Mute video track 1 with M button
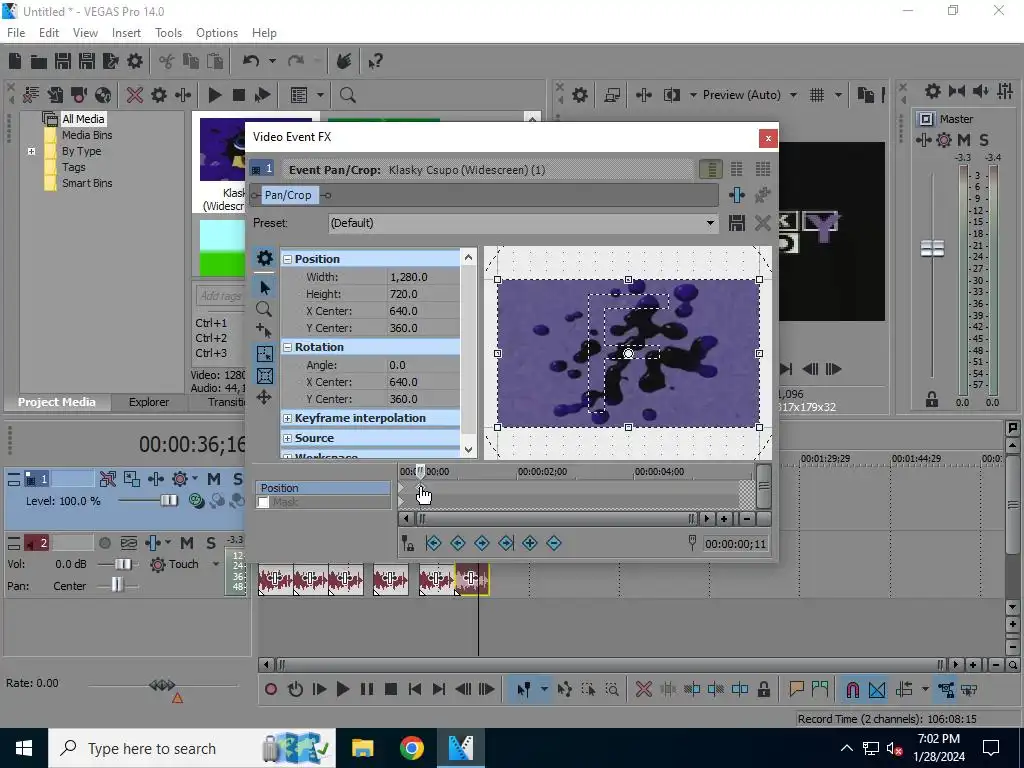 (x=214, y=479)
